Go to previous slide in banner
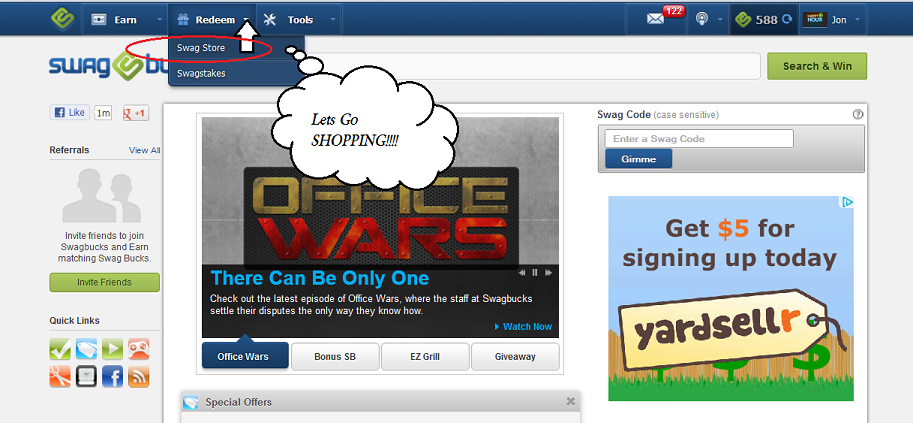 [522, 272]
